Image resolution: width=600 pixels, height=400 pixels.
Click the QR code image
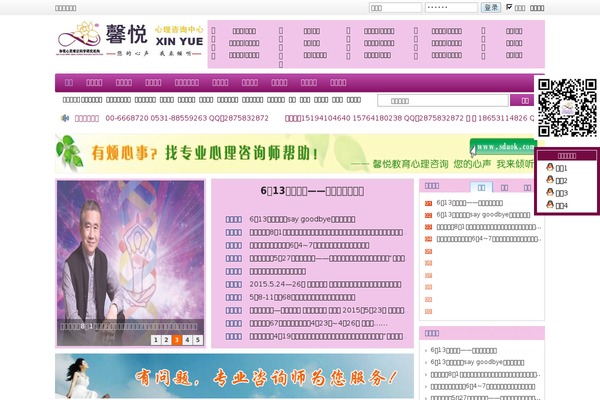(567, 108)
